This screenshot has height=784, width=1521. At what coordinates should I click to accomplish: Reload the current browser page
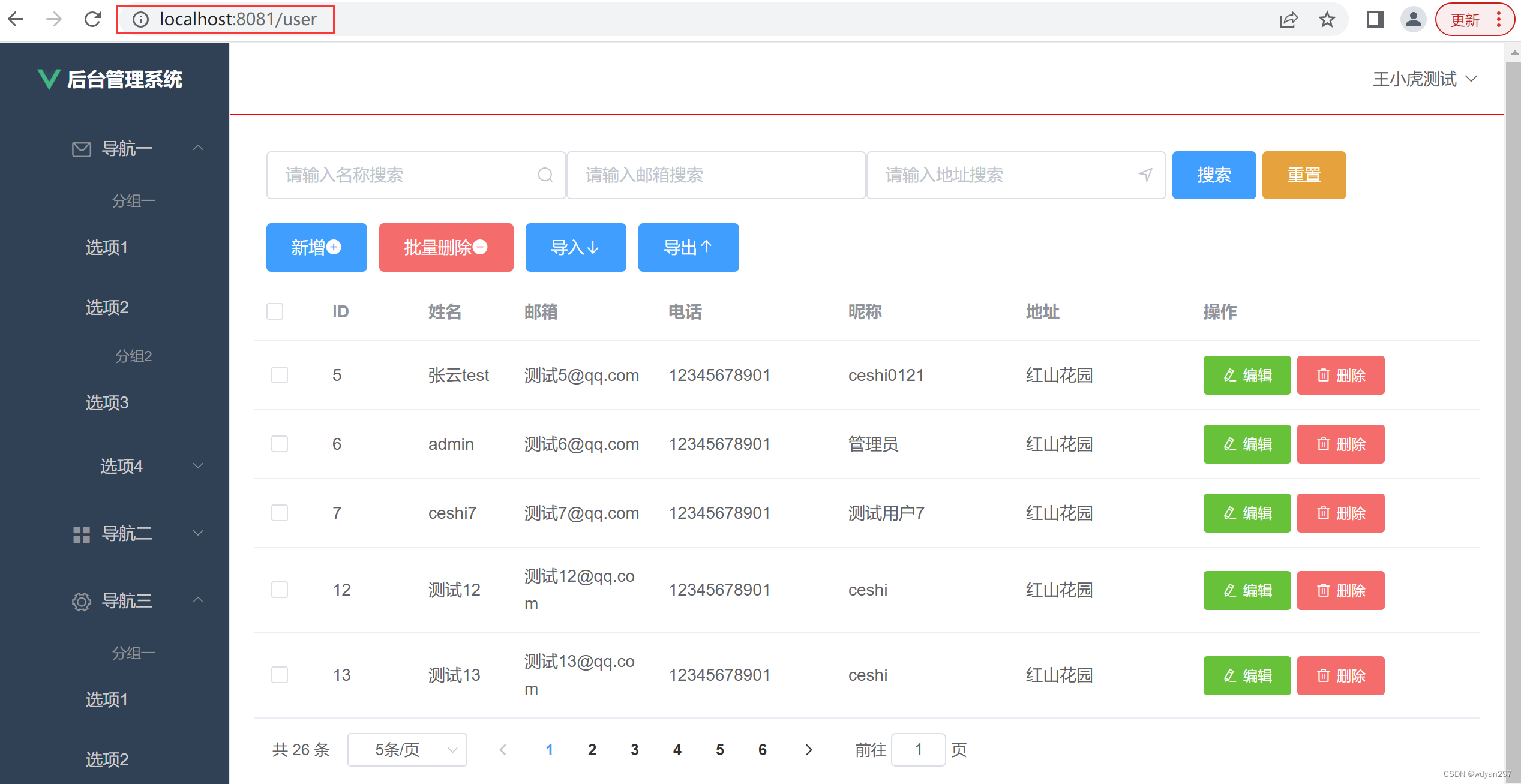[x=92, y=19]
